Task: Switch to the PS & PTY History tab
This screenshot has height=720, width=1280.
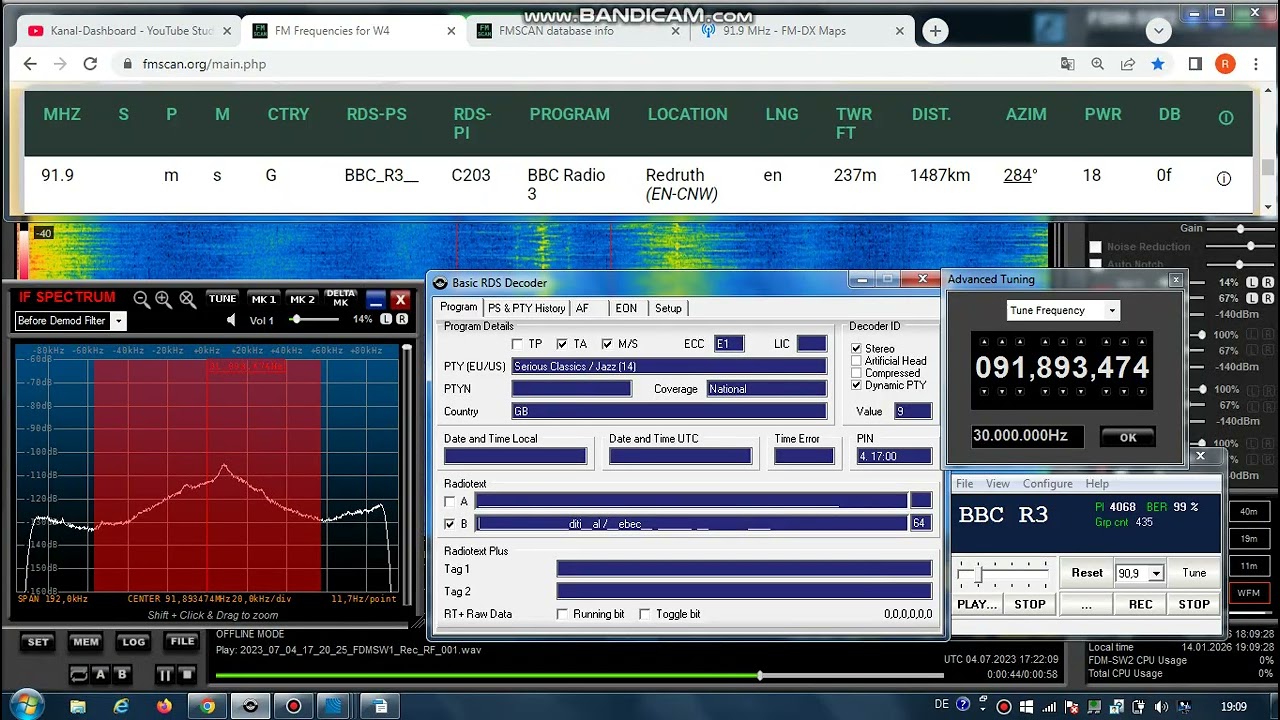Action: click(x=526, y=308)
